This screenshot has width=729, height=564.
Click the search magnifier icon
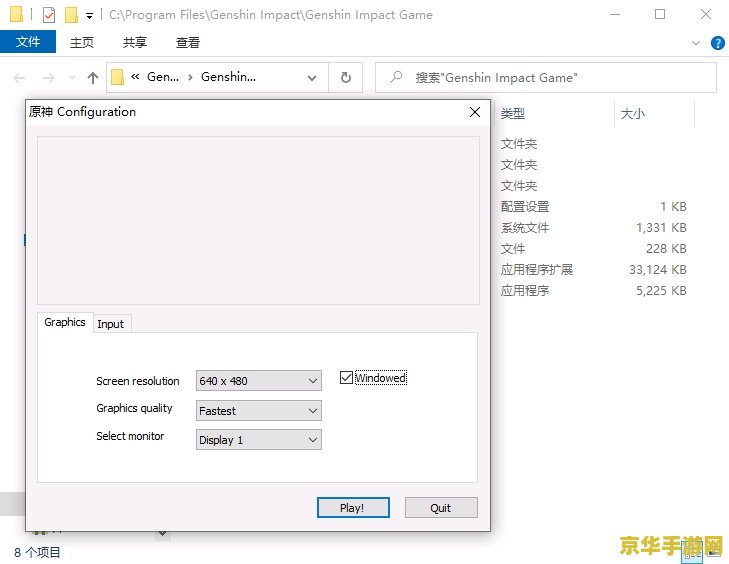pos(396,77)
